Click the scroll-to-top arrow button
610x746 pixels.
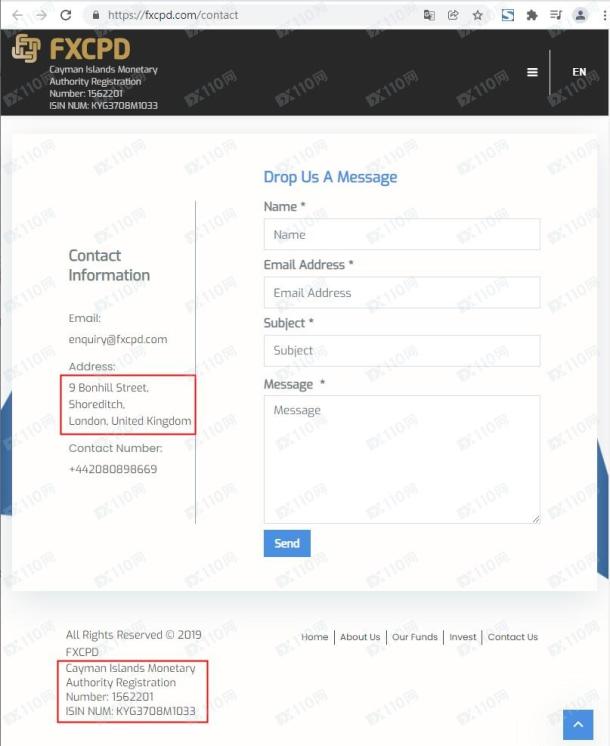point(578,725)
